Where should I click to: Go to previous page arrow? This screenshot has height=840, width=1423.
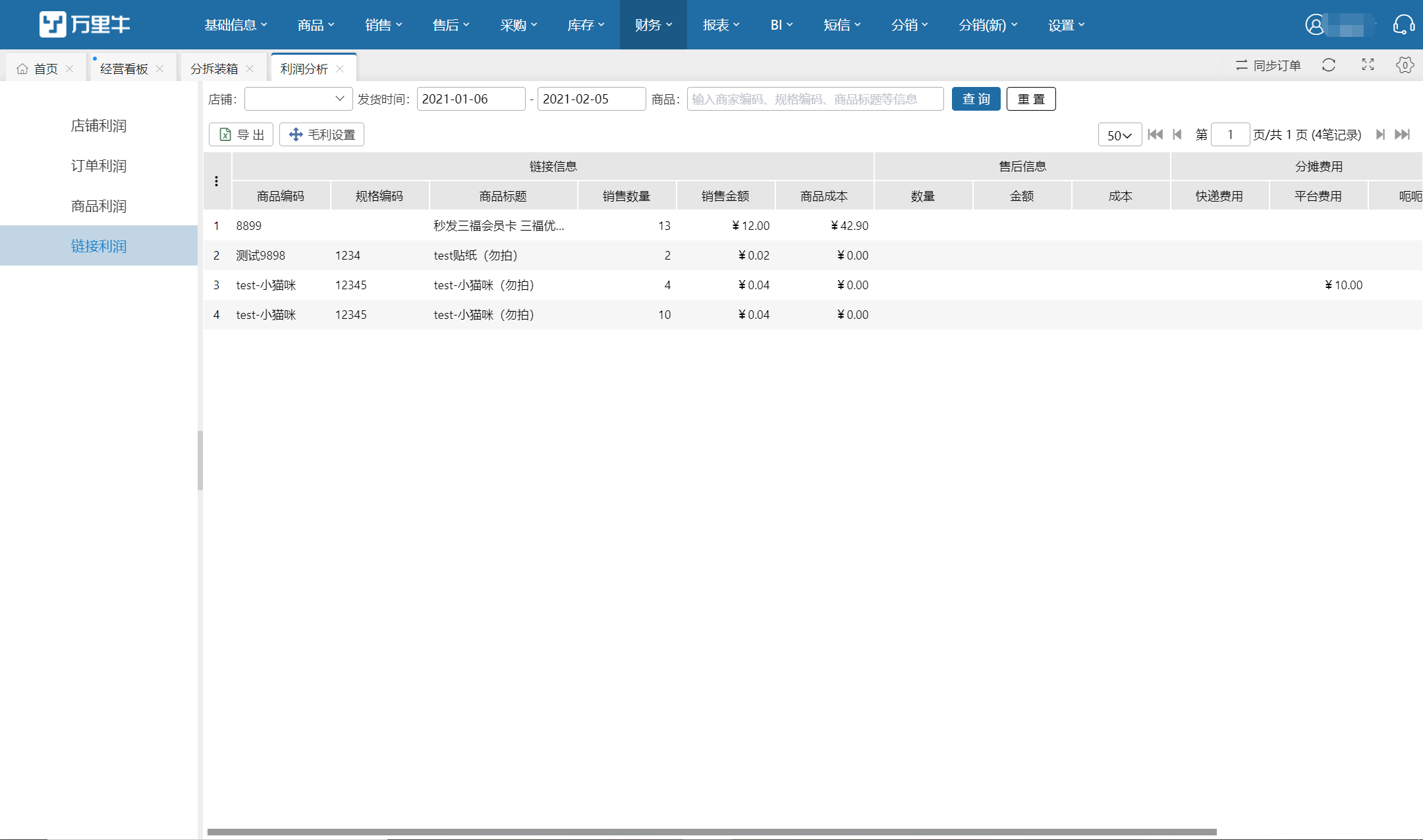[1177, 134]
